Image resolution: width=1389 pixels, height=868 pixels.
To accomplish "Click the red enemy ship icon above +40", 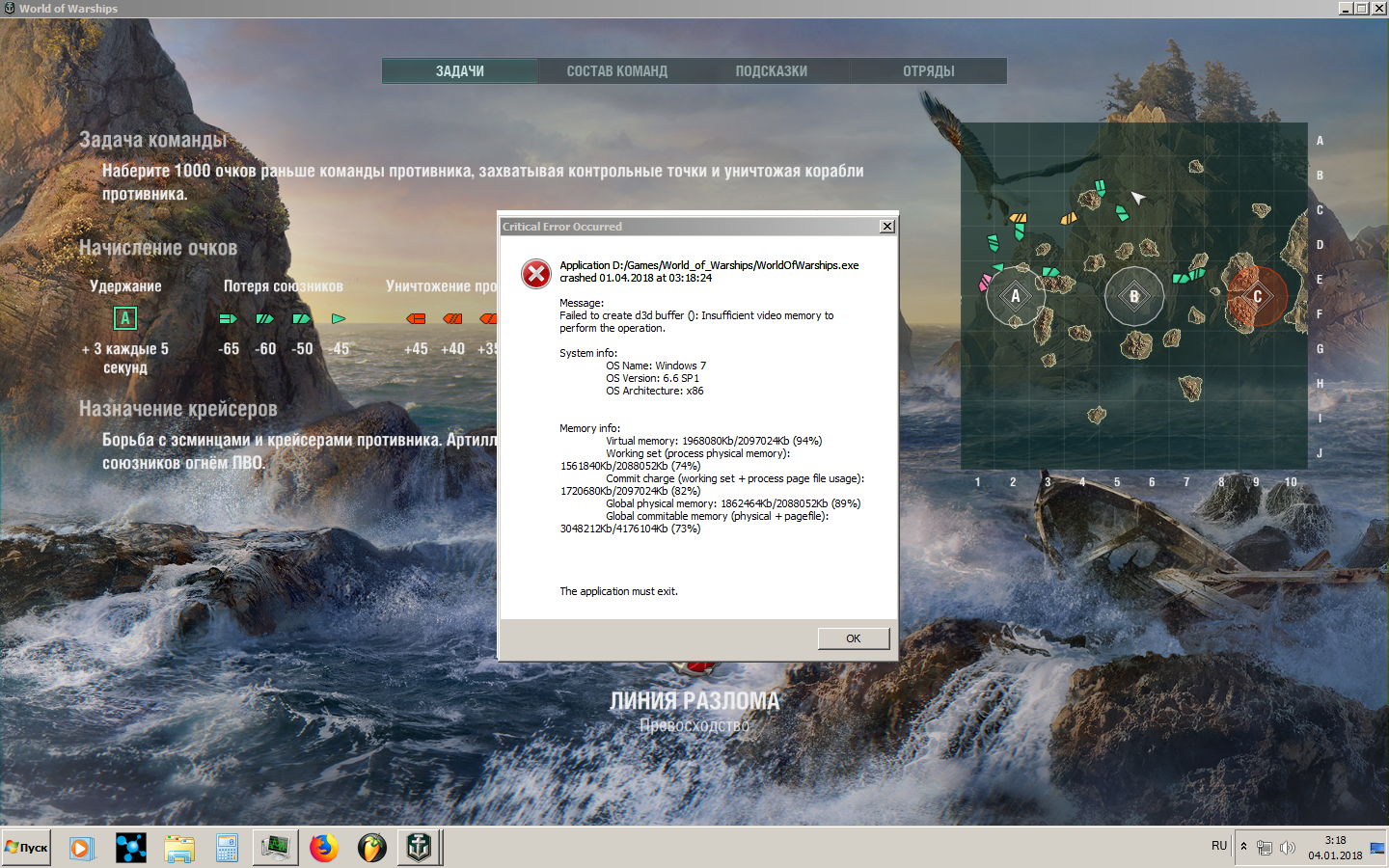I will click(x=452, y=318).
